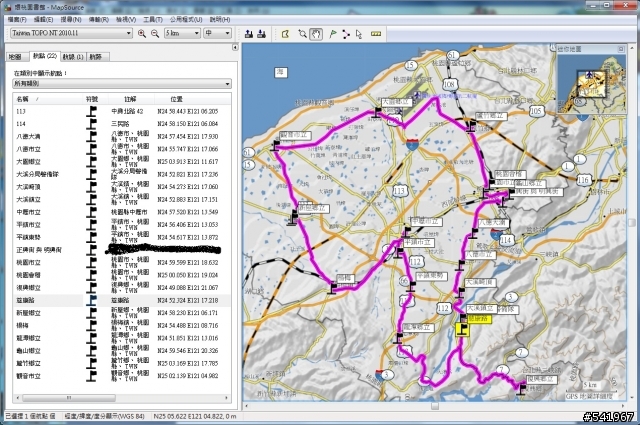Select the zoom tool in toolbar

coord(302,34)
